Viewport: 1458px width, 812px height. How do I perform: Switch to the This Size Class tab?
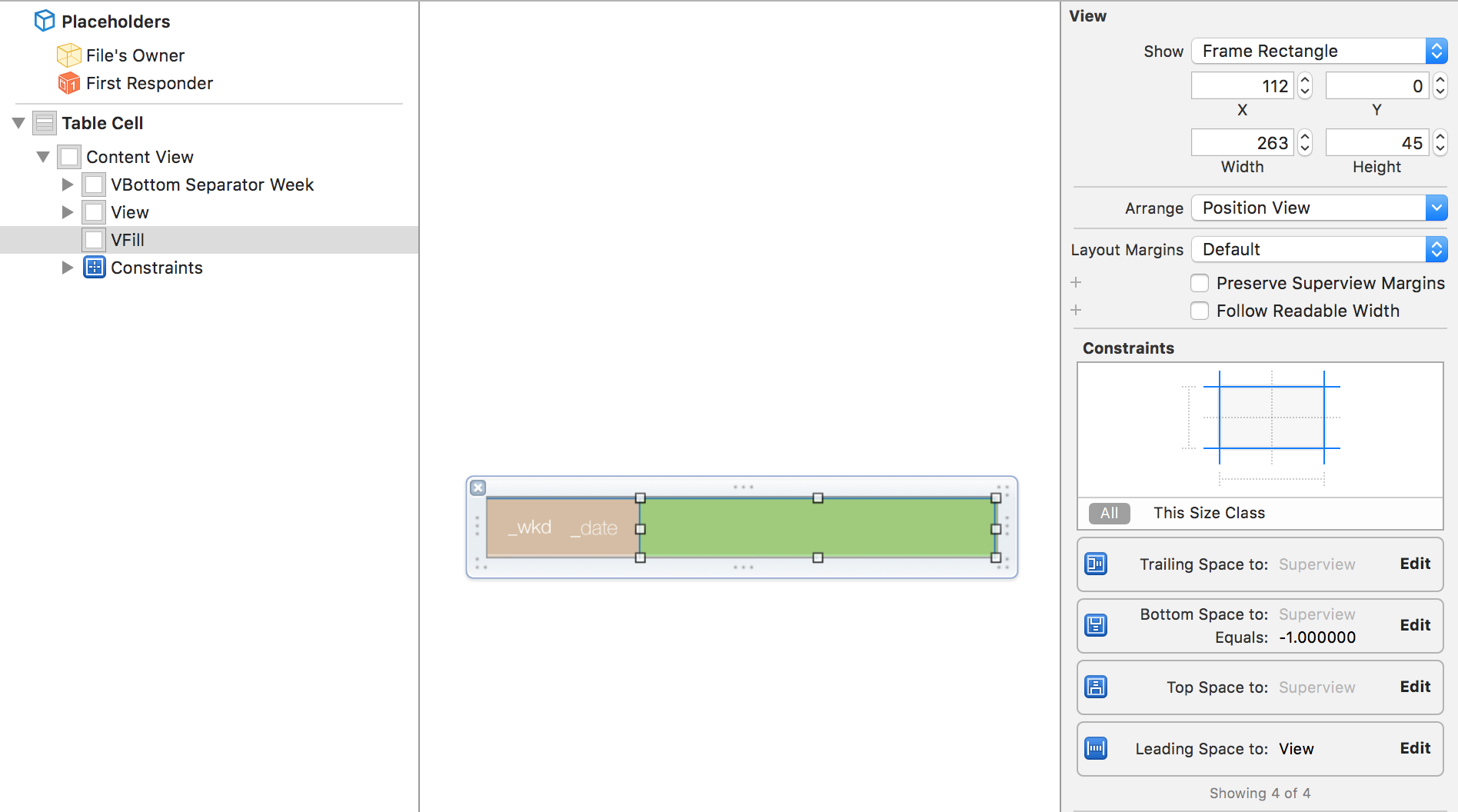pos(1209,513)
